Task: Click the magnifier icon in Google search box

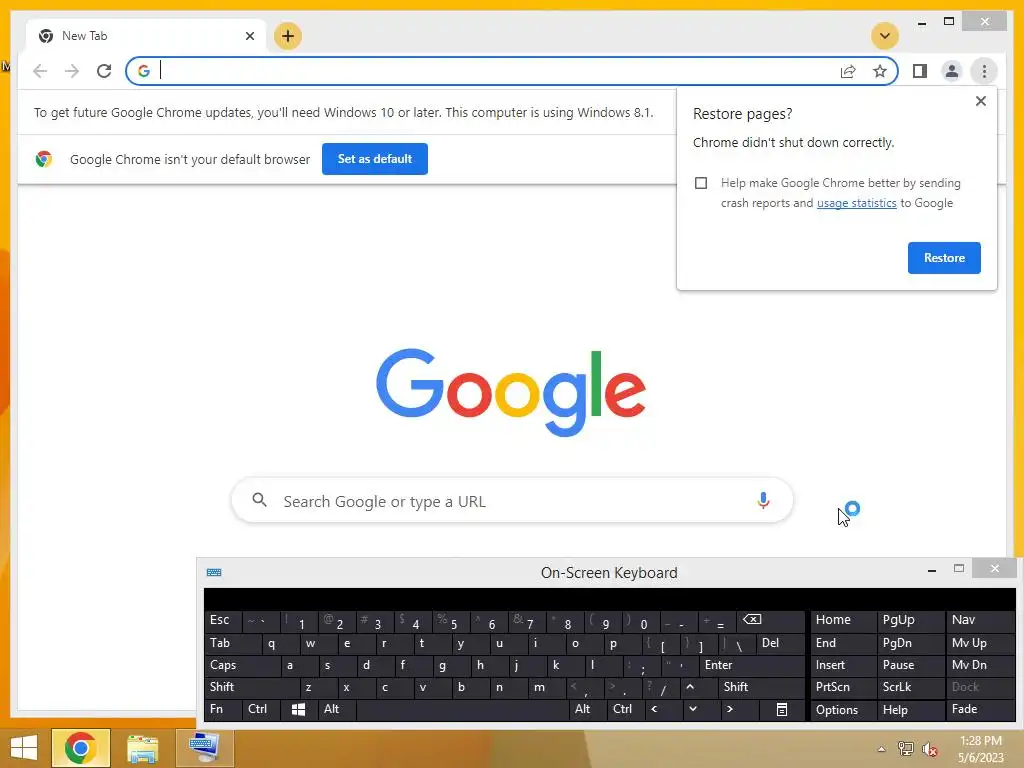Action: pos(259,500)
